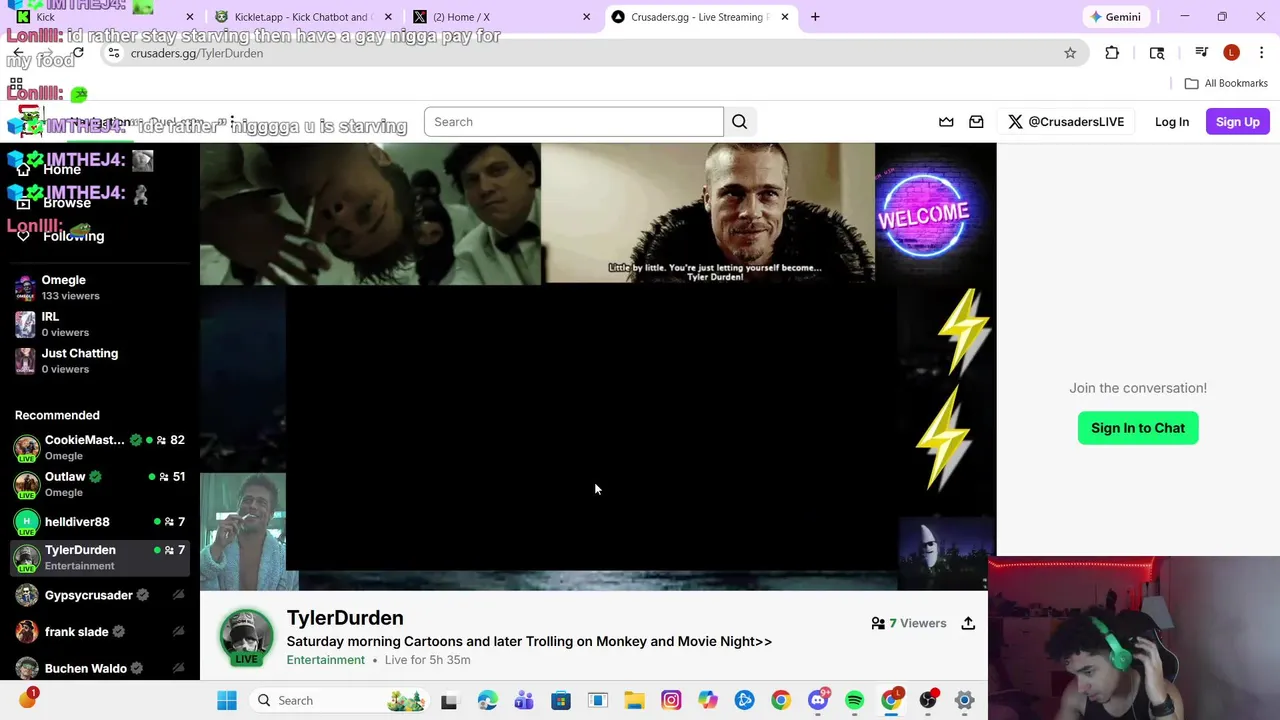
Task: Open CookieMast... recommended channel
Action: point(100,448)
